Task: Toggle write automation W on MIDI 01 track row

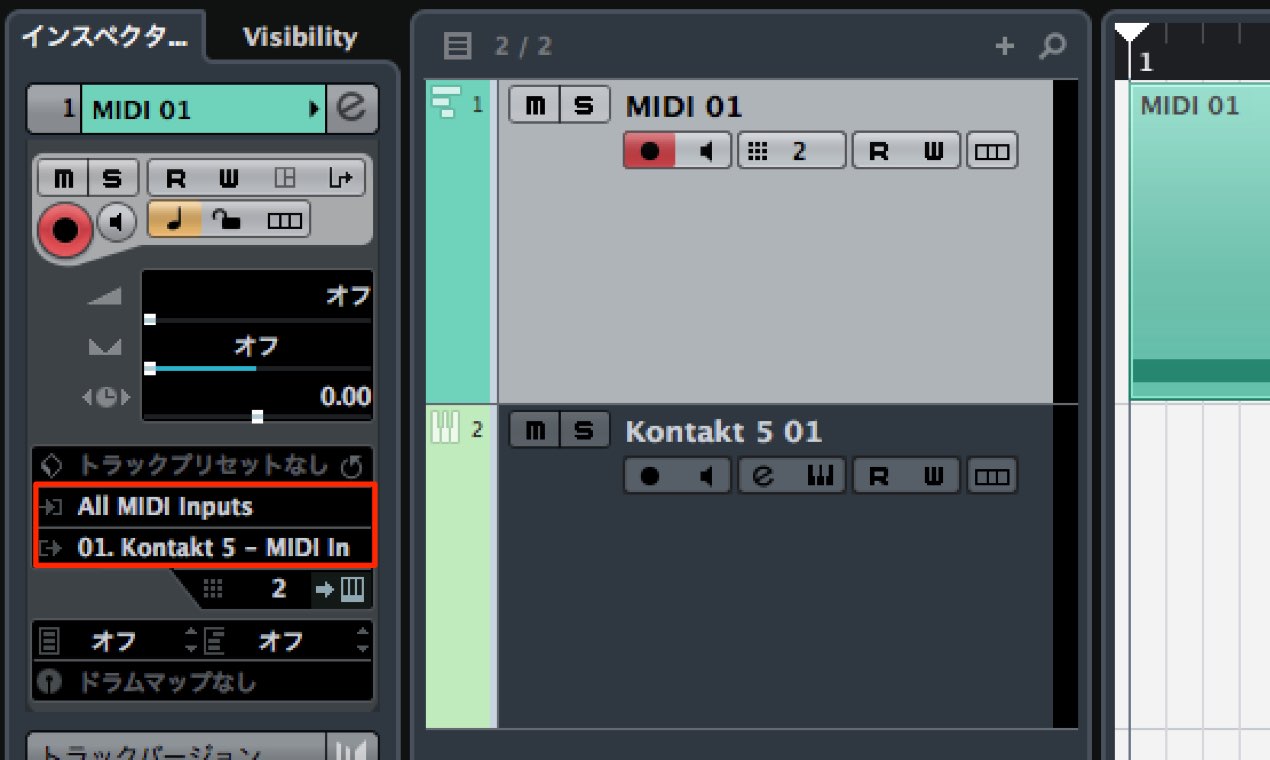Action: click(933, 151)
